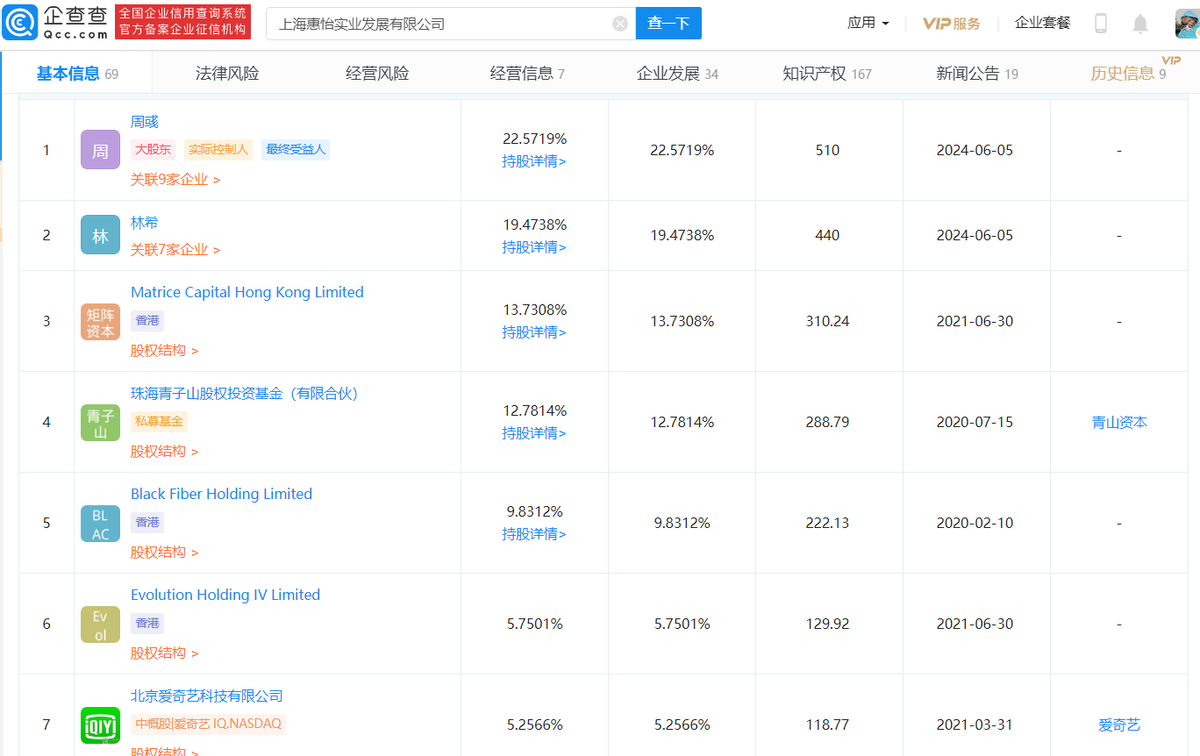The height and width of the screenshot is (756, 1200).
Task: Clear search text with the X icon
Action: tap(620, 24)
